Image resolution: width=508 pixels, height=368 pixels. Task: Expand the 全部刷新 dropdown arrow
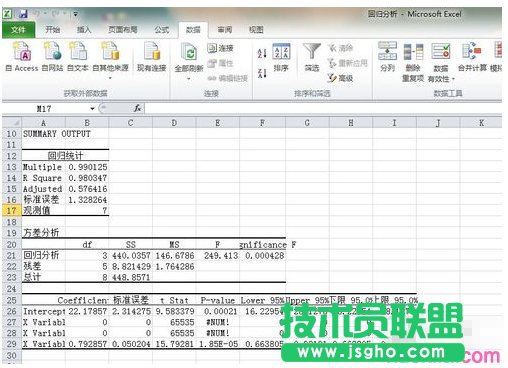pyautogui.click(x=189, y=79)
